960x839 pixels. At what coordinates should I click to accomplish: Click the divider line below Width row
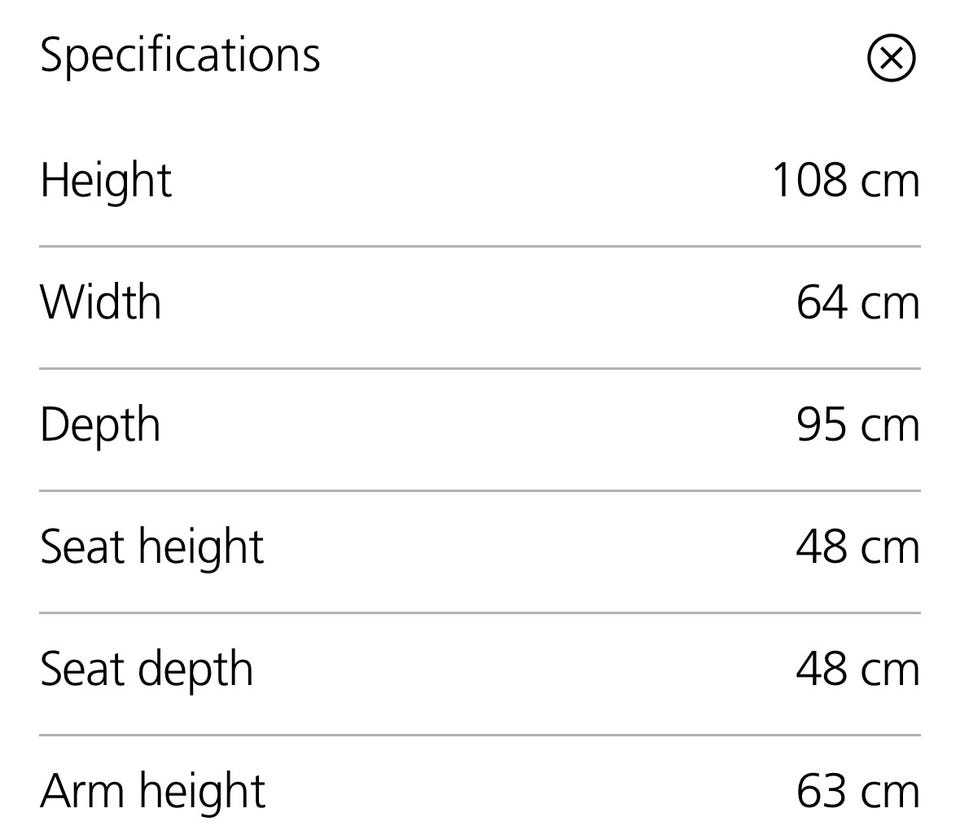coord(480,368)
